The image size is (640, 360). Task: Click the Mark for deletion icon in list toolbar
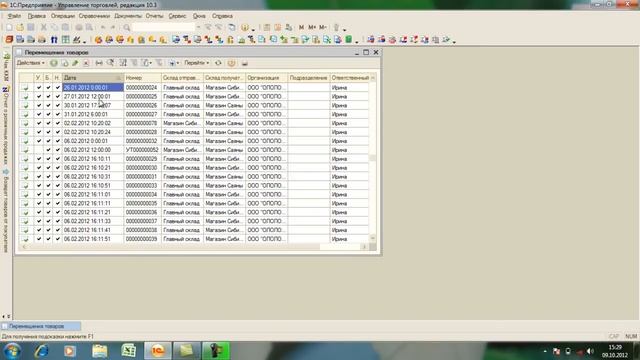(86, 63)
